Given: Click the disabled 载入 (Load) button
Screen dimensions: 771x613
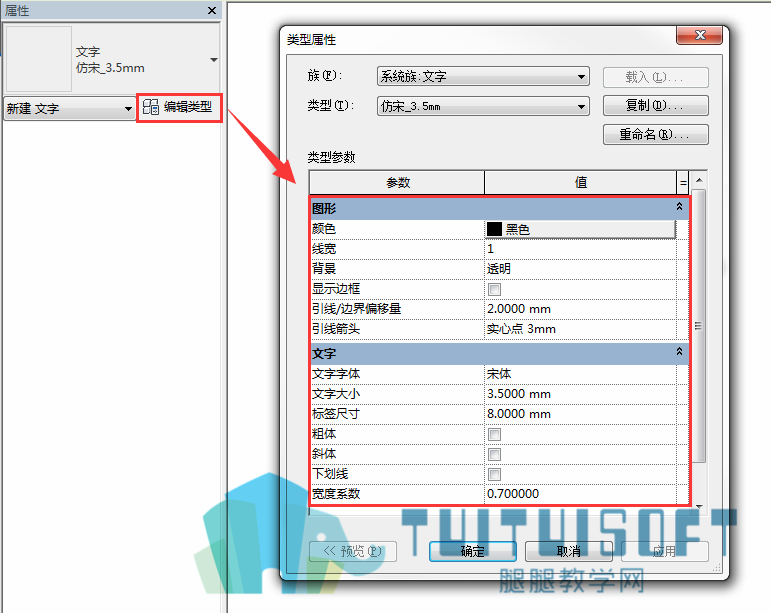Looking at the screenshot, I should [x=655, y=77].
